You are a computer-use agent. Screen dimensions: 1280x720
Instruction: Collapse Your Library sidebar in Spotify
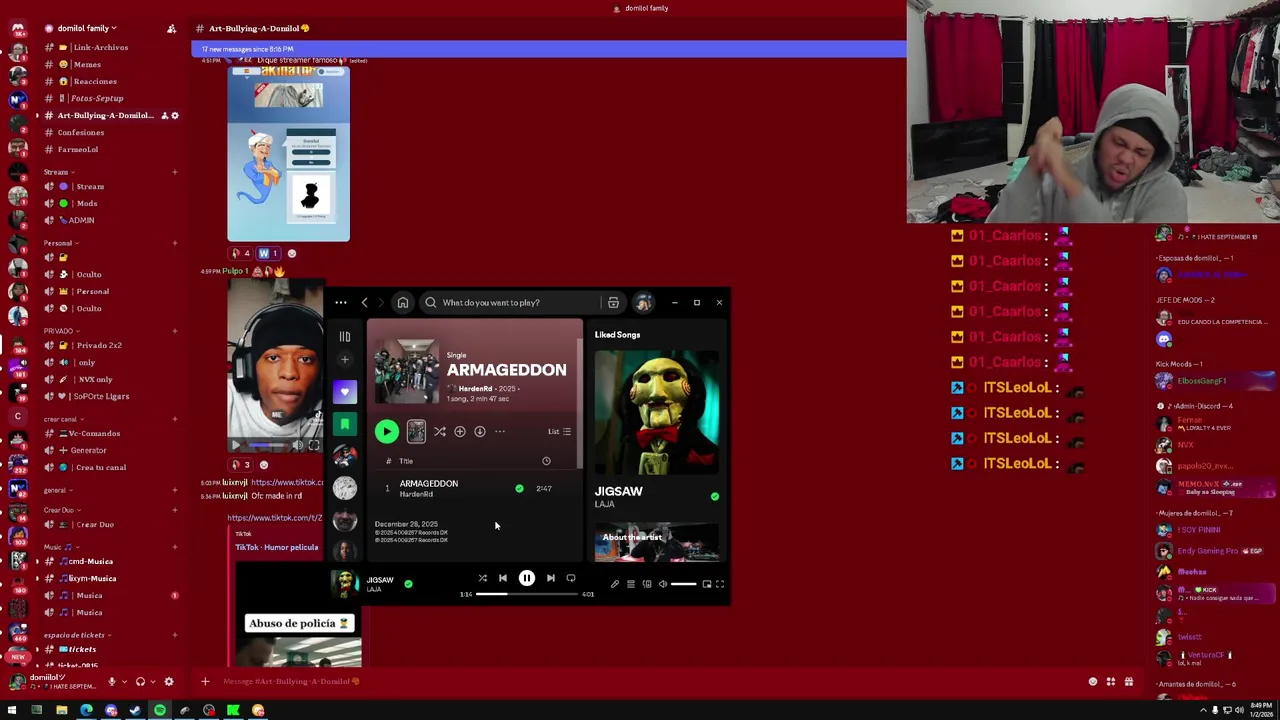coord(344,337)
